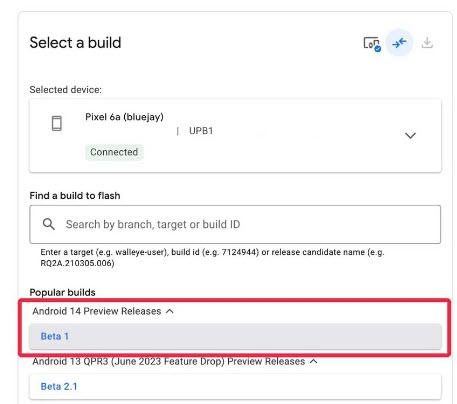Click the phone icon beside Pixel 6a

(57, 123)
